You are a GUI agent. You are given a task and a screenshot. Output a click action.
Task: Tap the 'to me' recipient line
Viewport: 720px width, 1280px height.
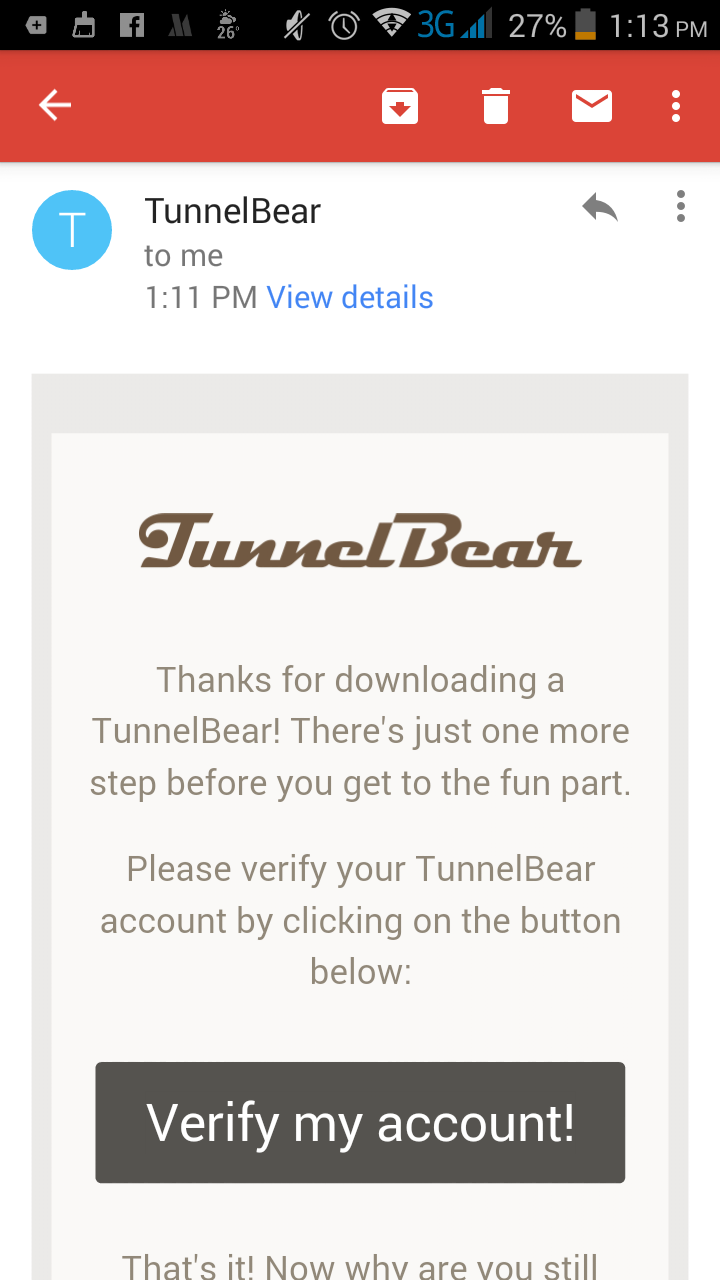tap(183, 256)
